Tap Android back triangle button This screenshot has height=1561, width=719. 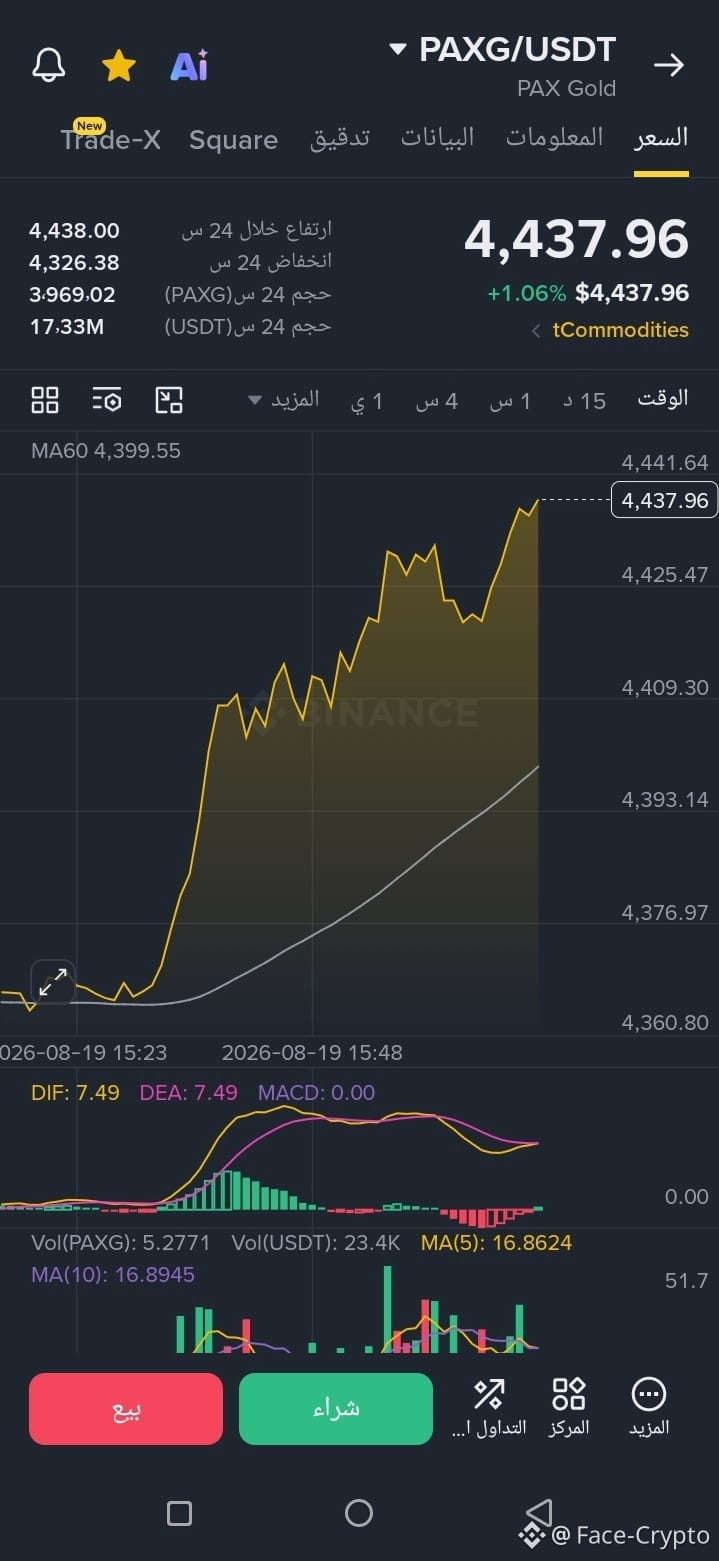tap(540, 1512)
